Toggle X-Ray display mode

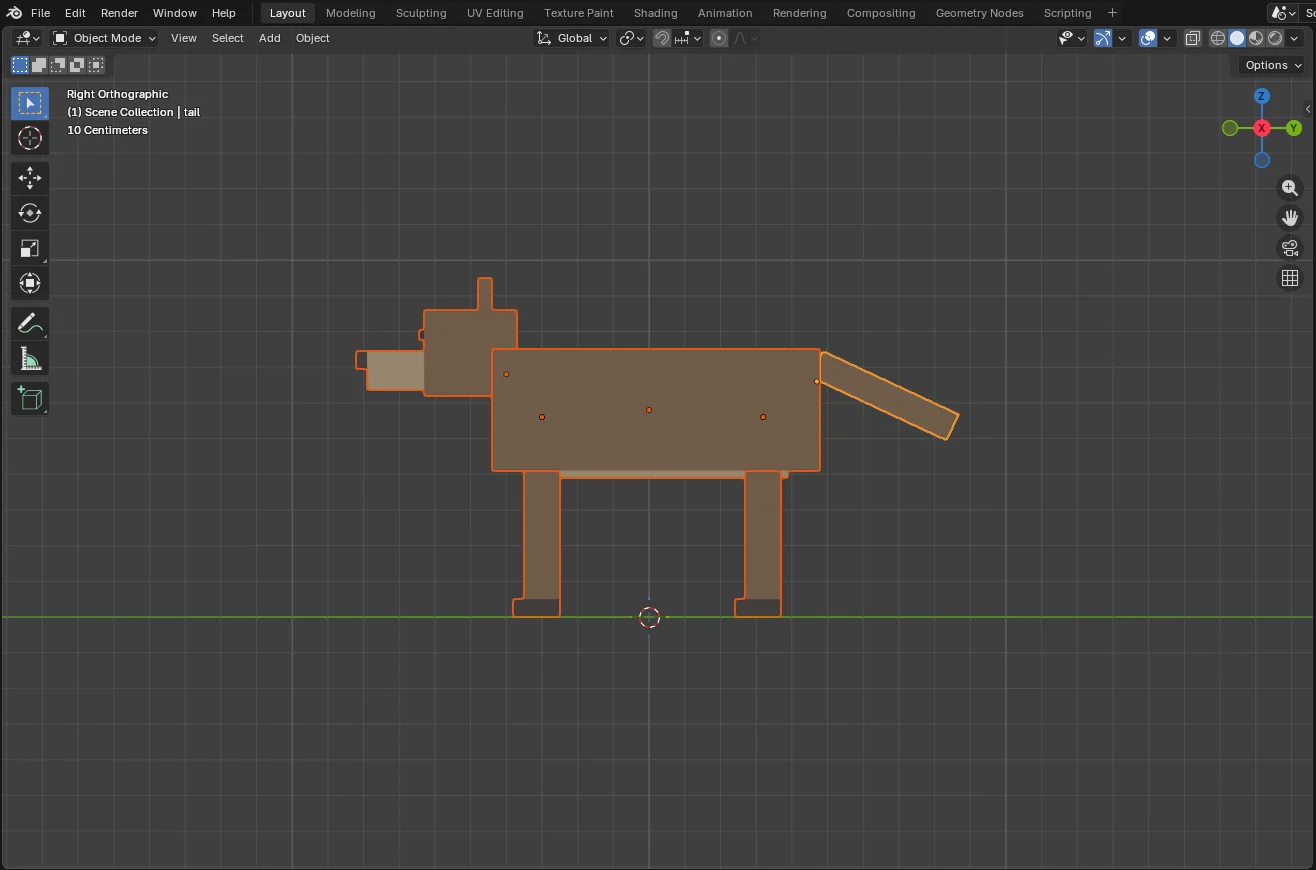[x=1192, y=38]
